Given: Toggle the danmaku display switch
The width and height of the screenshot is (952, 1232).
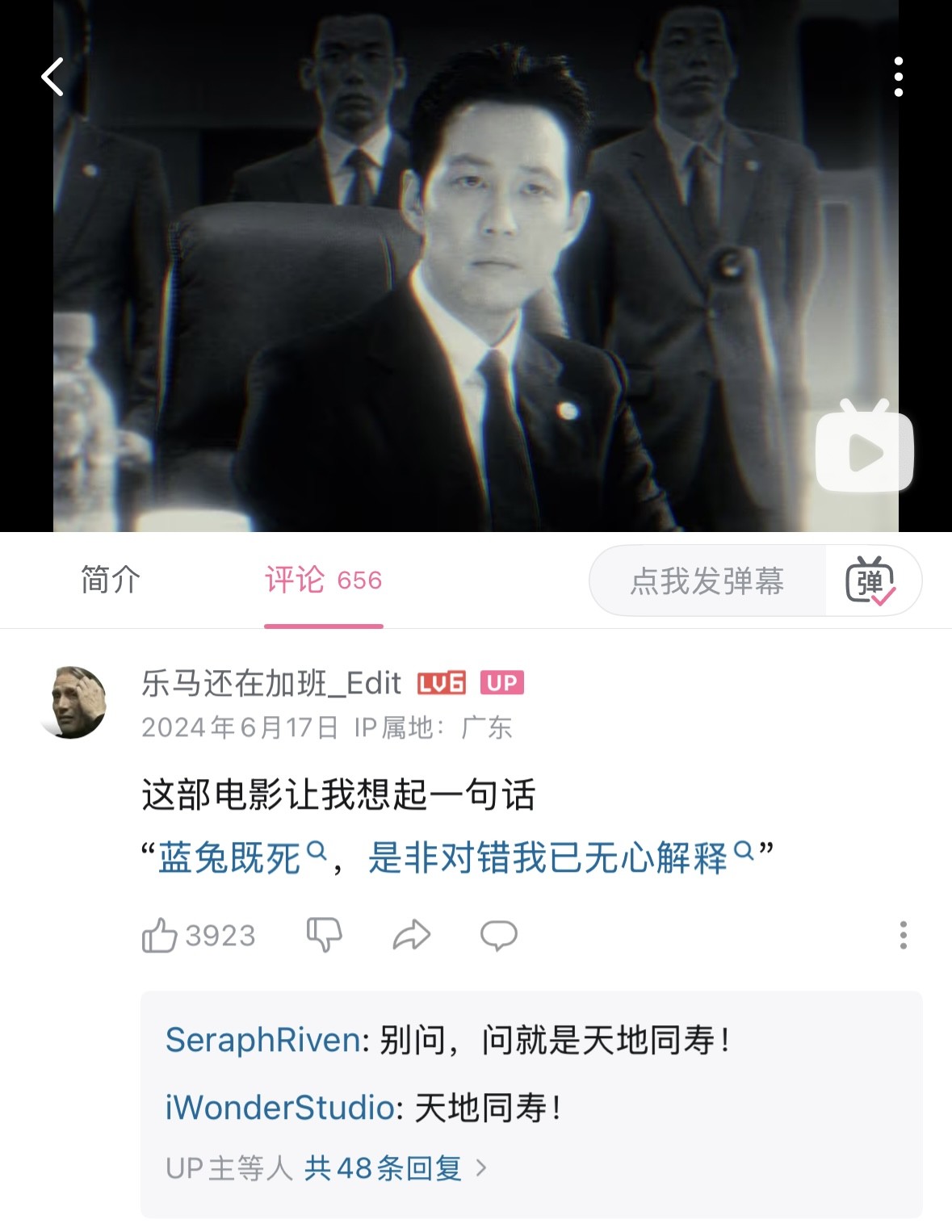Looking at the screenshot, I should point(870,580).
